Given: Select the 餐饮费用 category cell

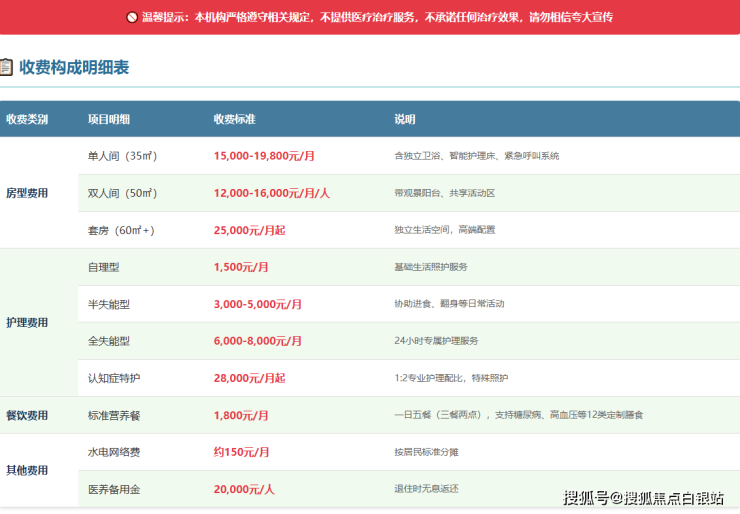Looking at the screenshot, I should (26, 415).
